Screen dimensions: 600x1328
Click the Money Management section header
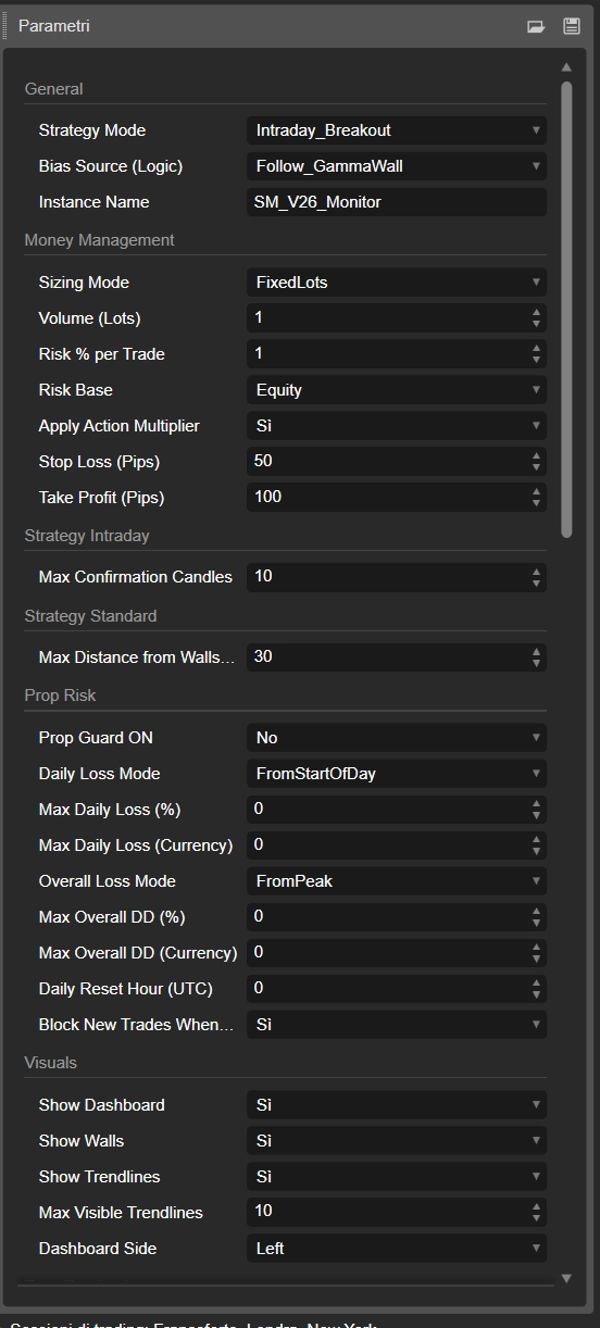99,241
